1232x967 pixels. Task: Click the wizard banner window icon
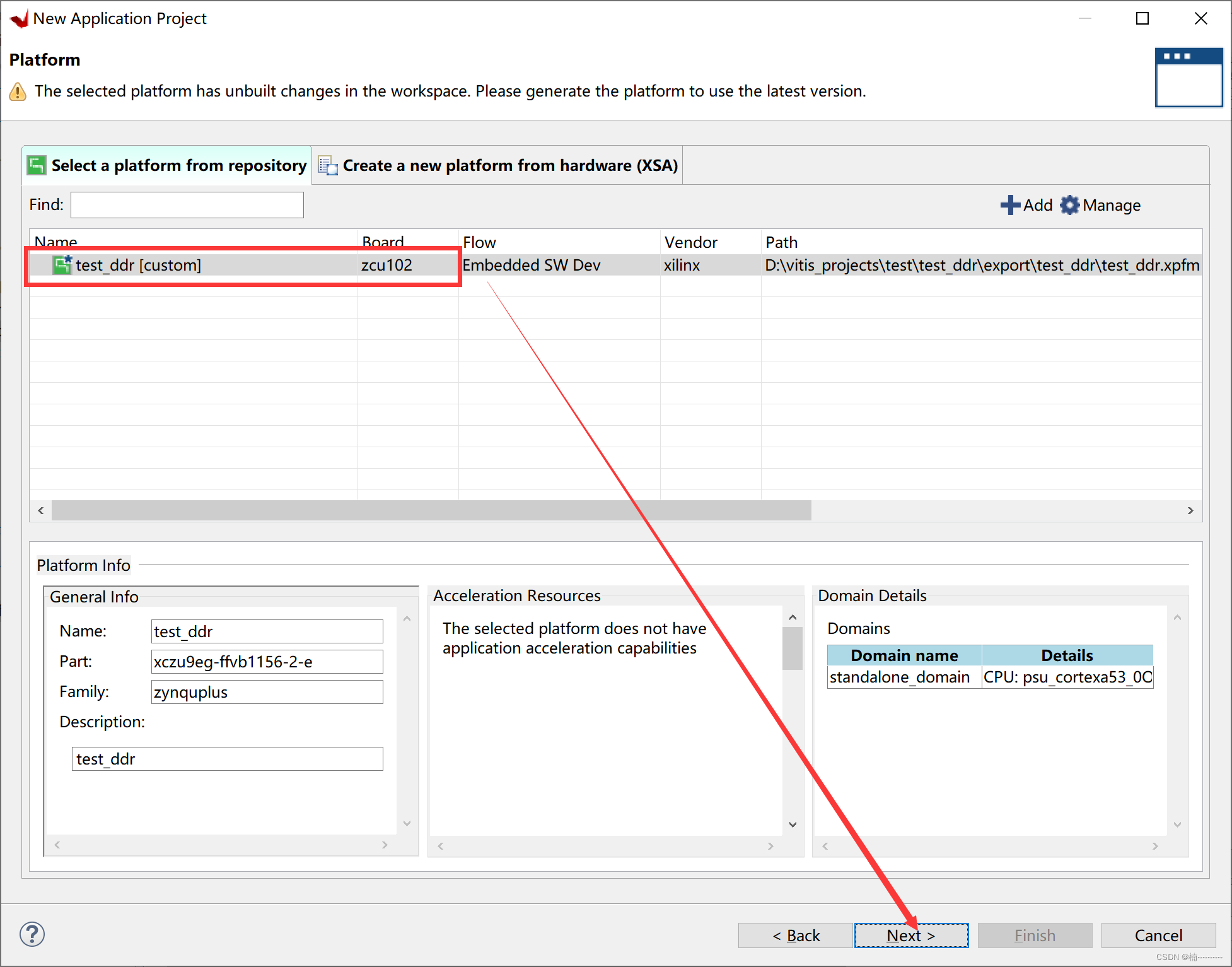click(1188, 77)
